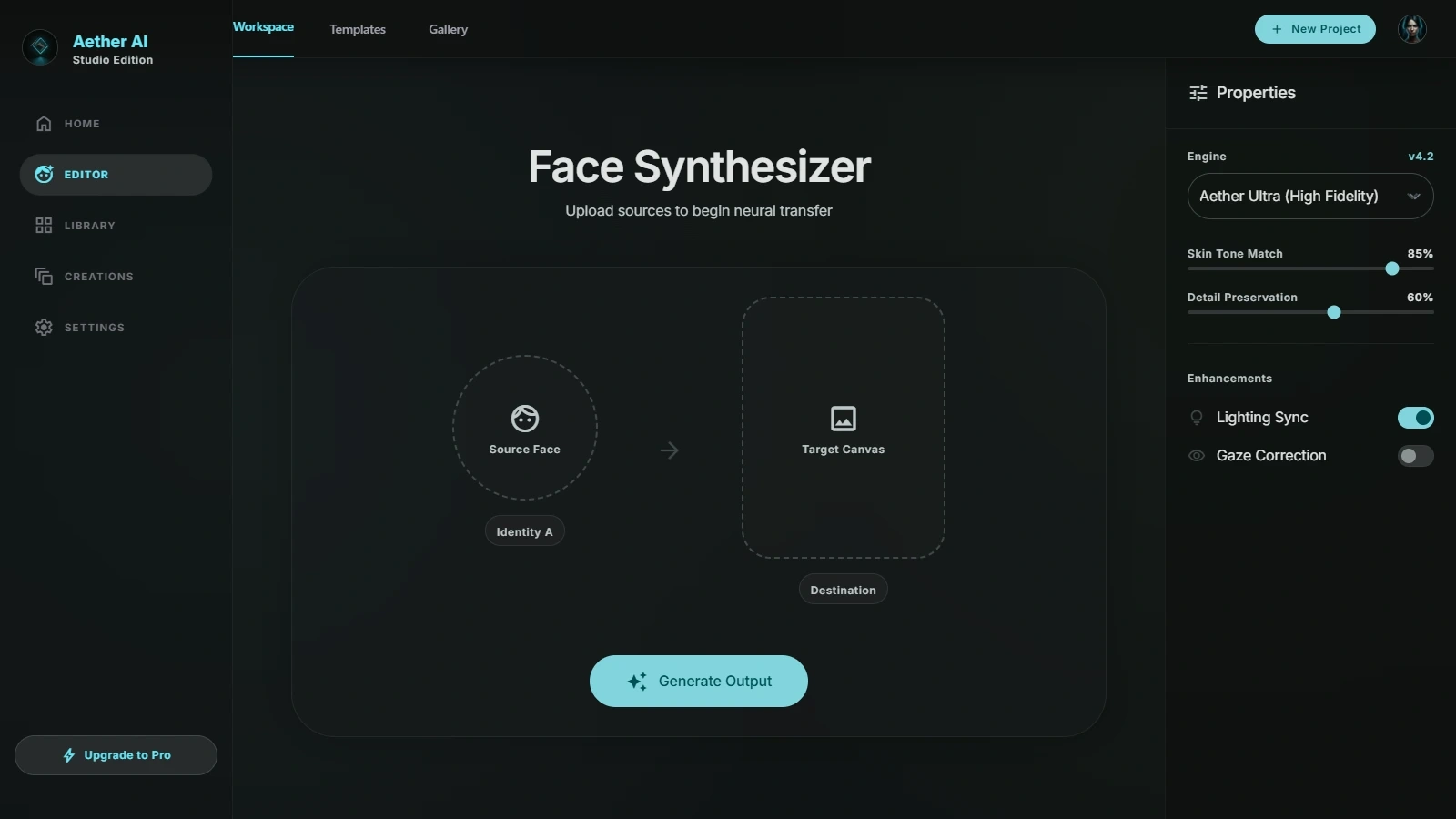Click the plus icon in New Project
The image size is (1456, 819).
tap(1277, 29)
